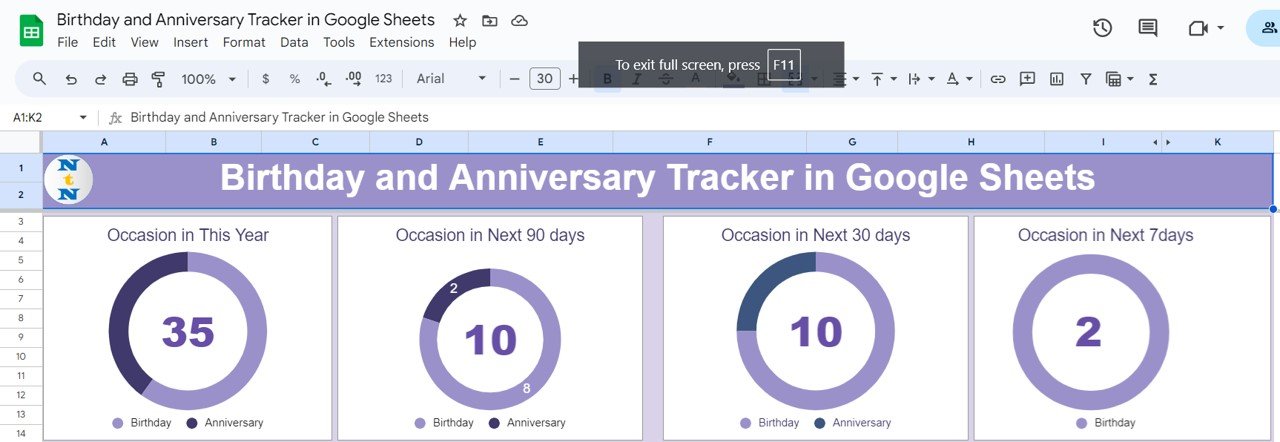Insert a chart
Screen dimensions: 1280x442
click(x=1056, y=78)
